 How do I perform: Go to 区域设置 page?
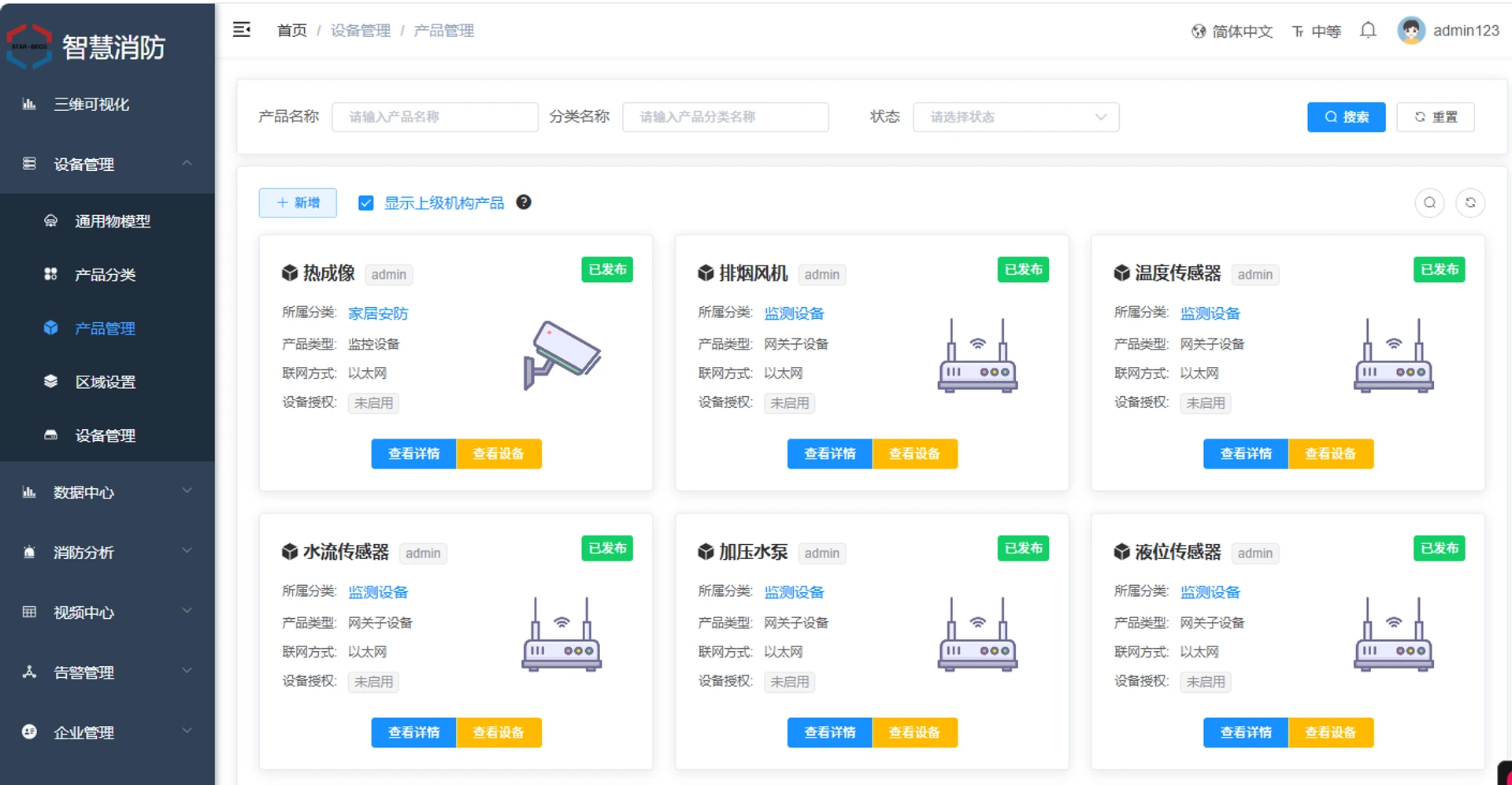tap(107, 381)
